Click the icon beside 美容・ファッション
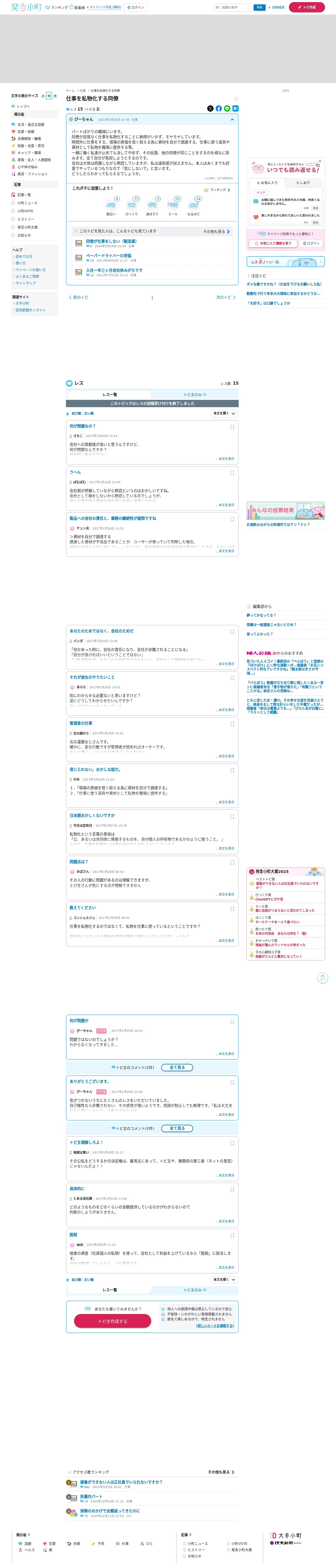This screenshot has width=336, height=1568. (13, 174)
